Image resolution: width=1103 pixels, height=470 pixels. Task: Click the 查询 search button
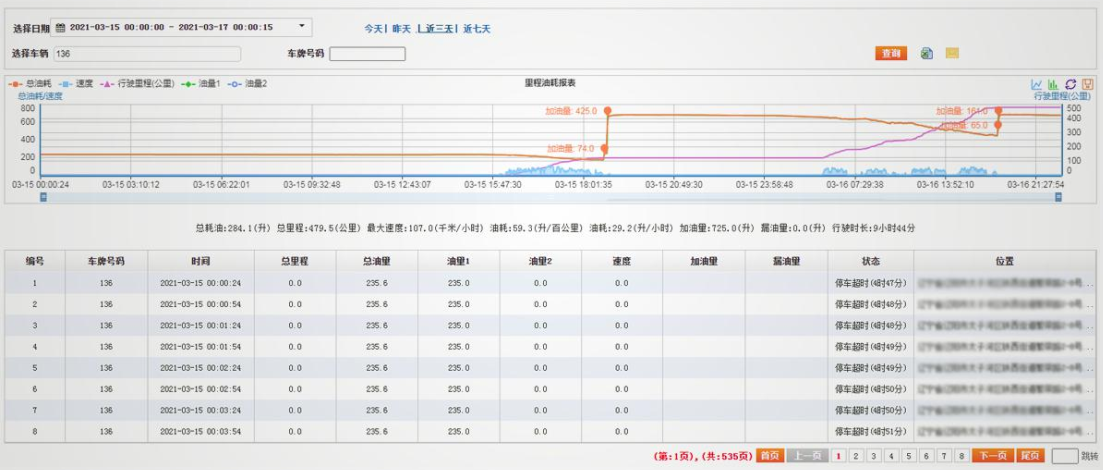[891, 53]
